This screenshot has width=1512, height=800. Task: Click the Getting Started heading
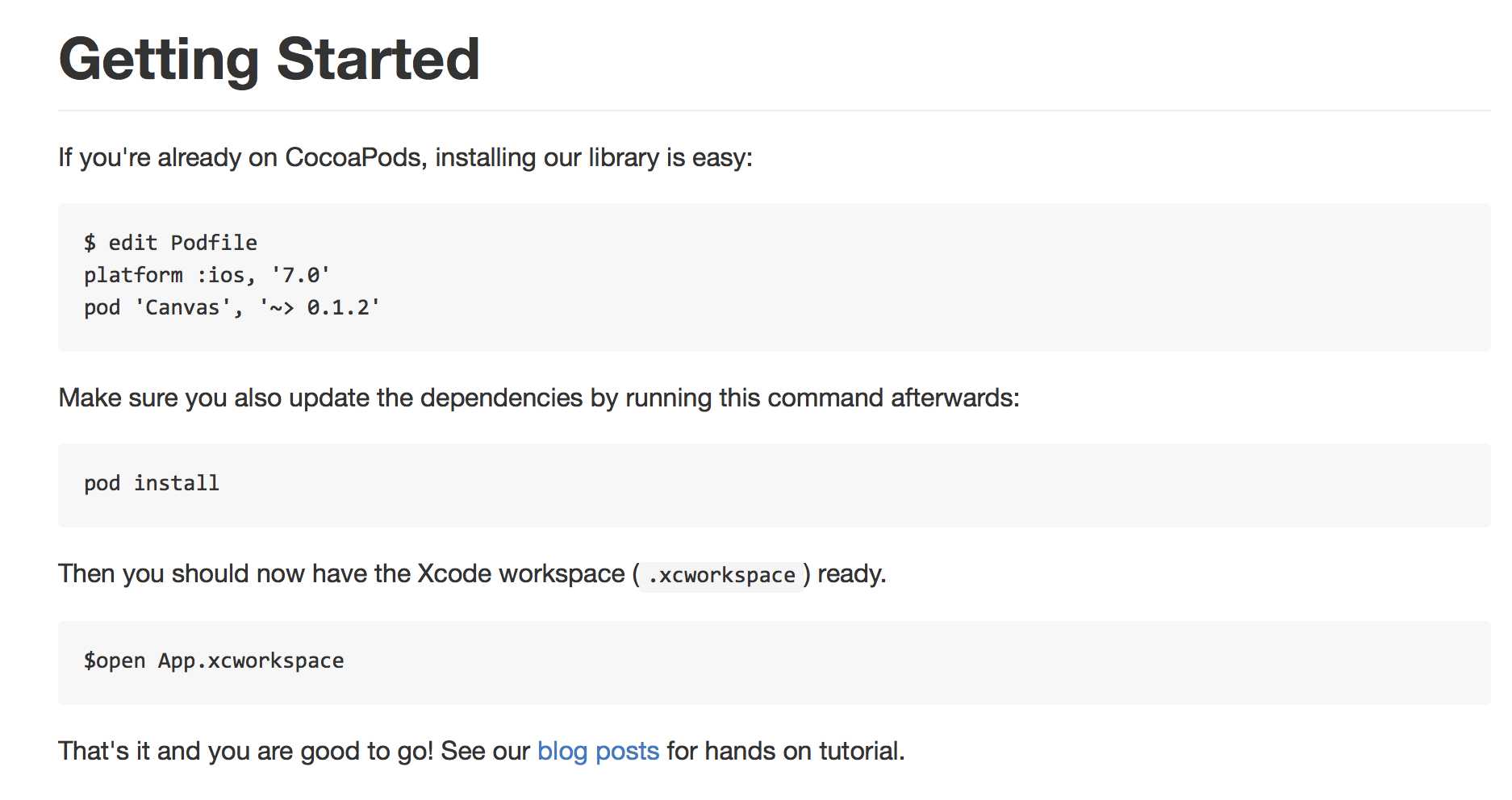click(269, 60)
